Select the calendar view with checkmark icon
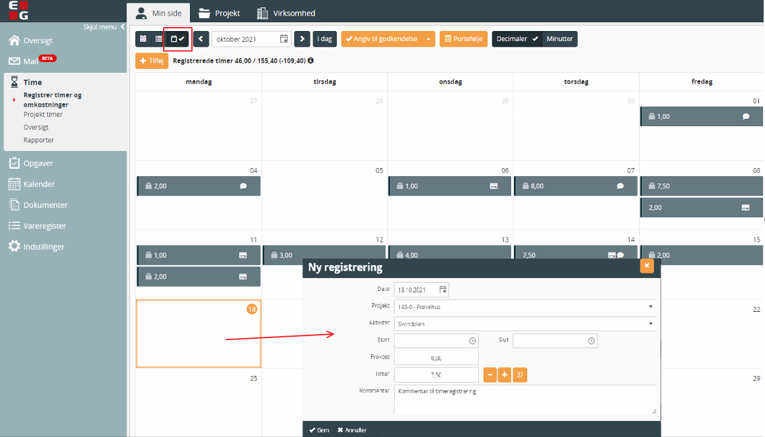The height and width of the screenshot is (437, 765). pos(178,39)
